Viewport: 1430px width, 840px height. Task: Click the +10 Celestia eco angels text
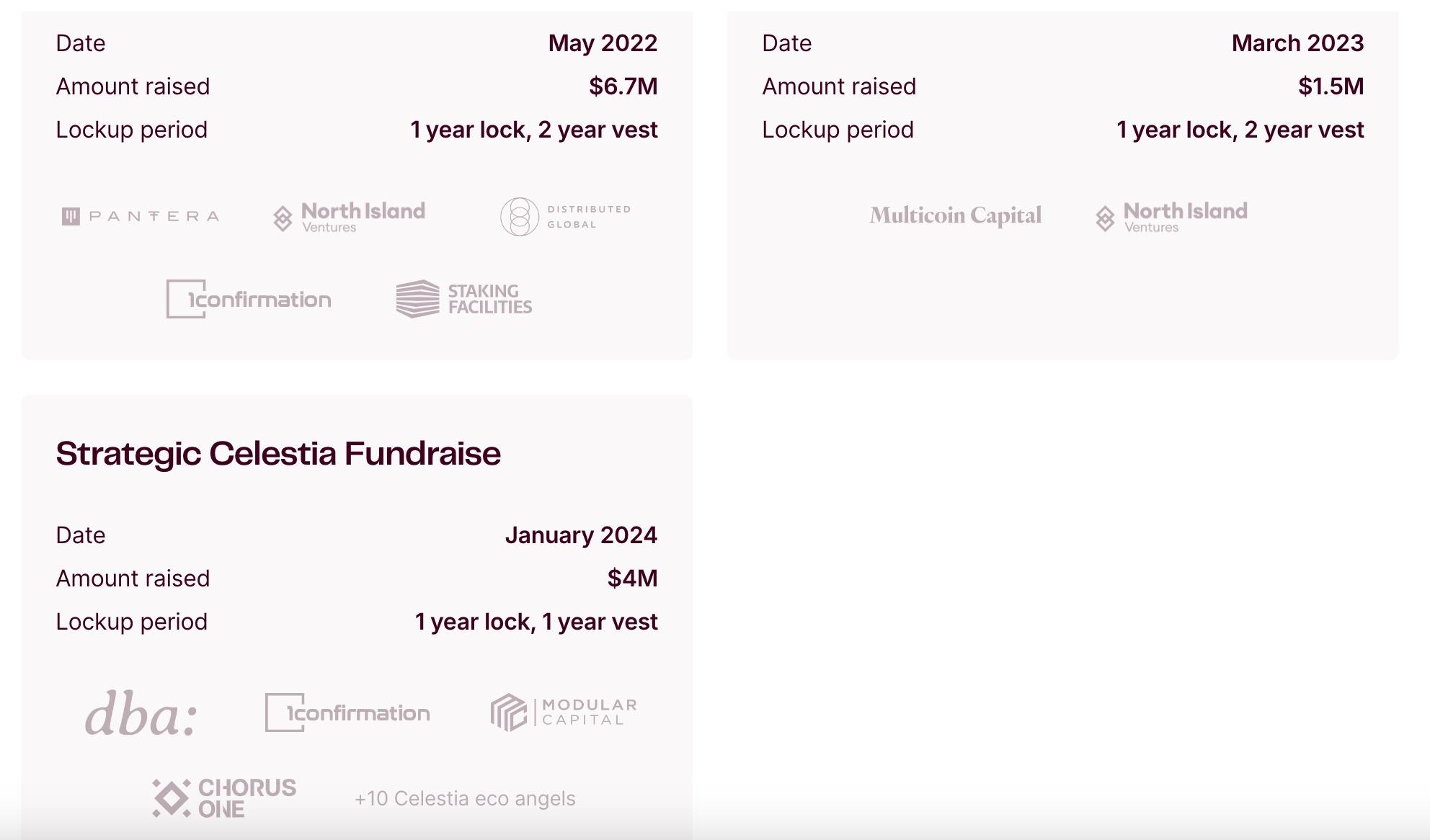pyautogui.click(x=465, y=798)
